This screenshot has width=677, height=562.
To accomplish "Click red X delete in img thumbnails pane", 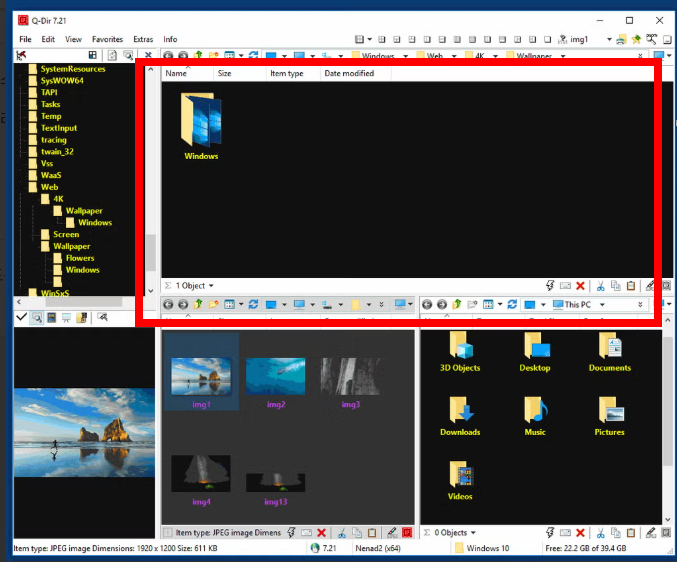I will [x=321, y=533].
